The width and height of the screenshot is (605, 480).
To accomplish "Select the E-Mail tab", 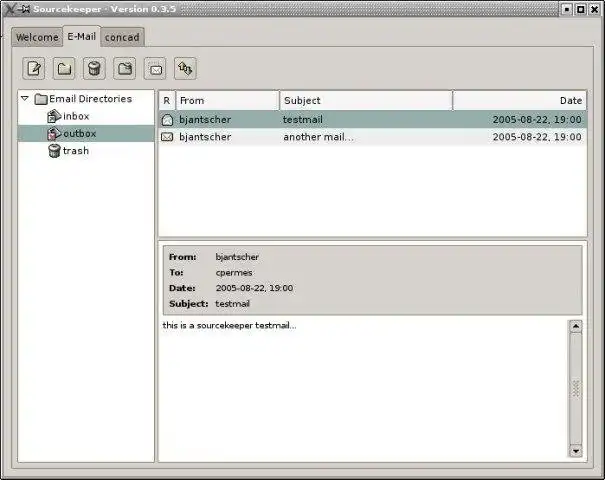I will (81, 37).
